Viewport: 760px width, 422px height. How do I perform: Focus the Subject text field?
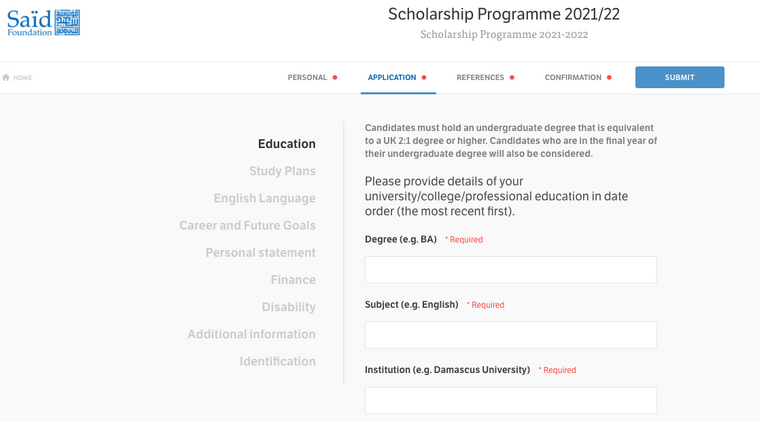coord(510,335)
